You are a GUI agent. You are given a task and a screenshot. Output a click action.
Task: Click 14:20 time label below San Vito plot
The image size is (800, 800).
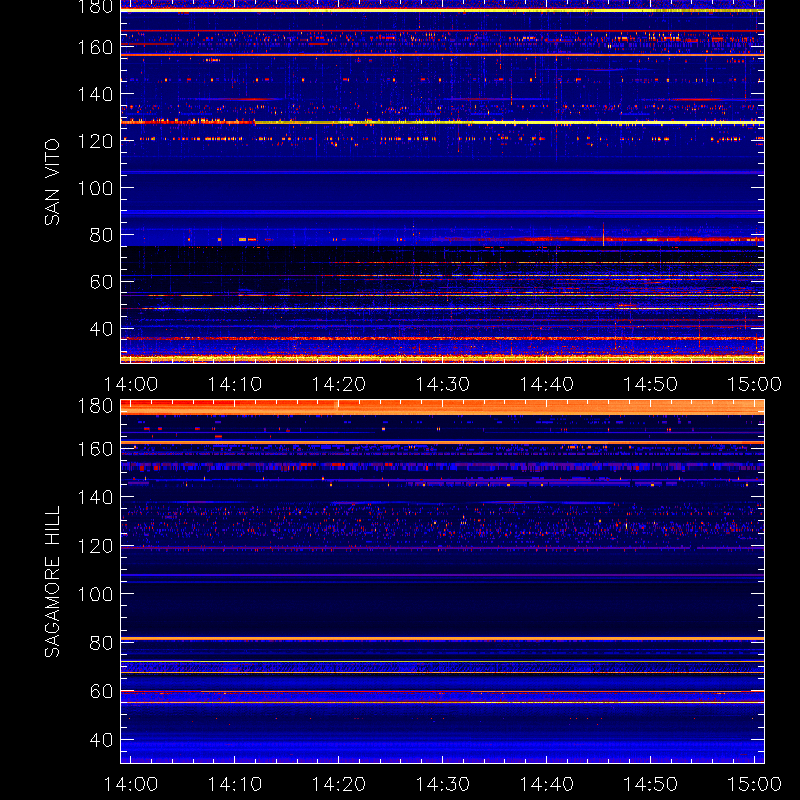pos(339,384)
